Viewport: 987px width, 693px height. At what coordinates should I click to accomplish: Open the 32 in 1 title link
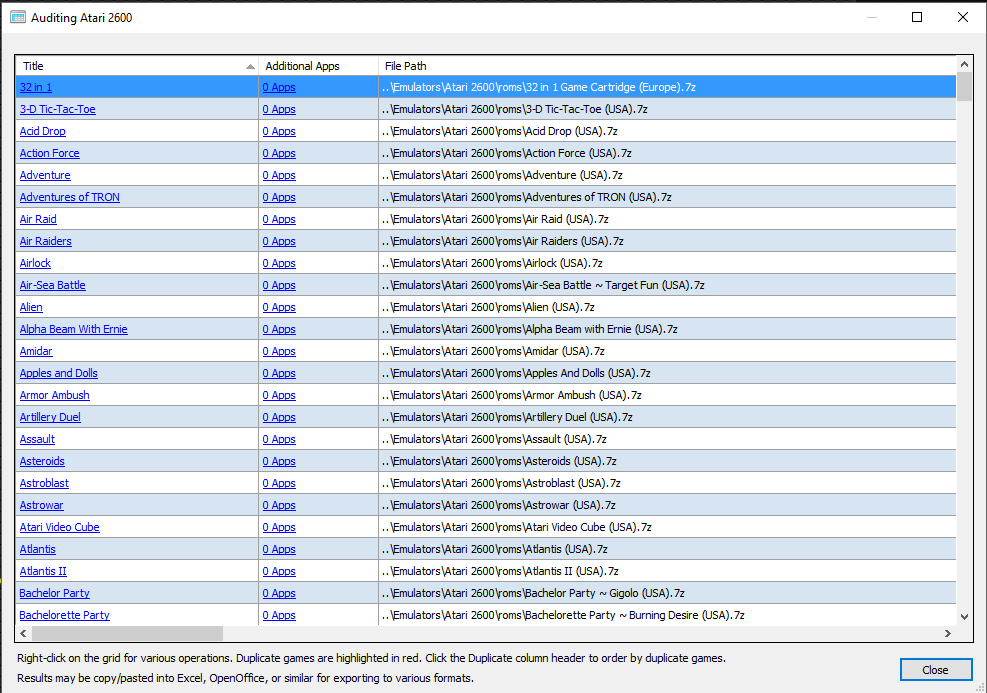point(36,87)
